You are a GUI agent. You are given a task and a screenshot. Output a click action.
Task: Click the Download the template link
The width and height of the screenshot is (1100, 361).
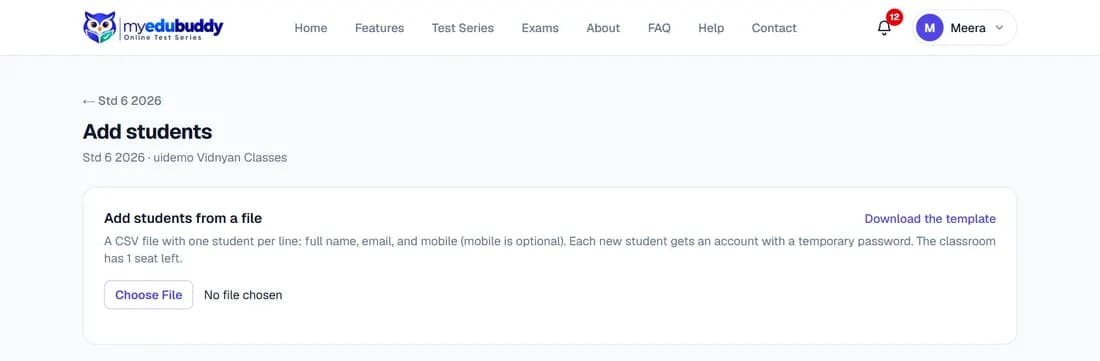[930, 219]
